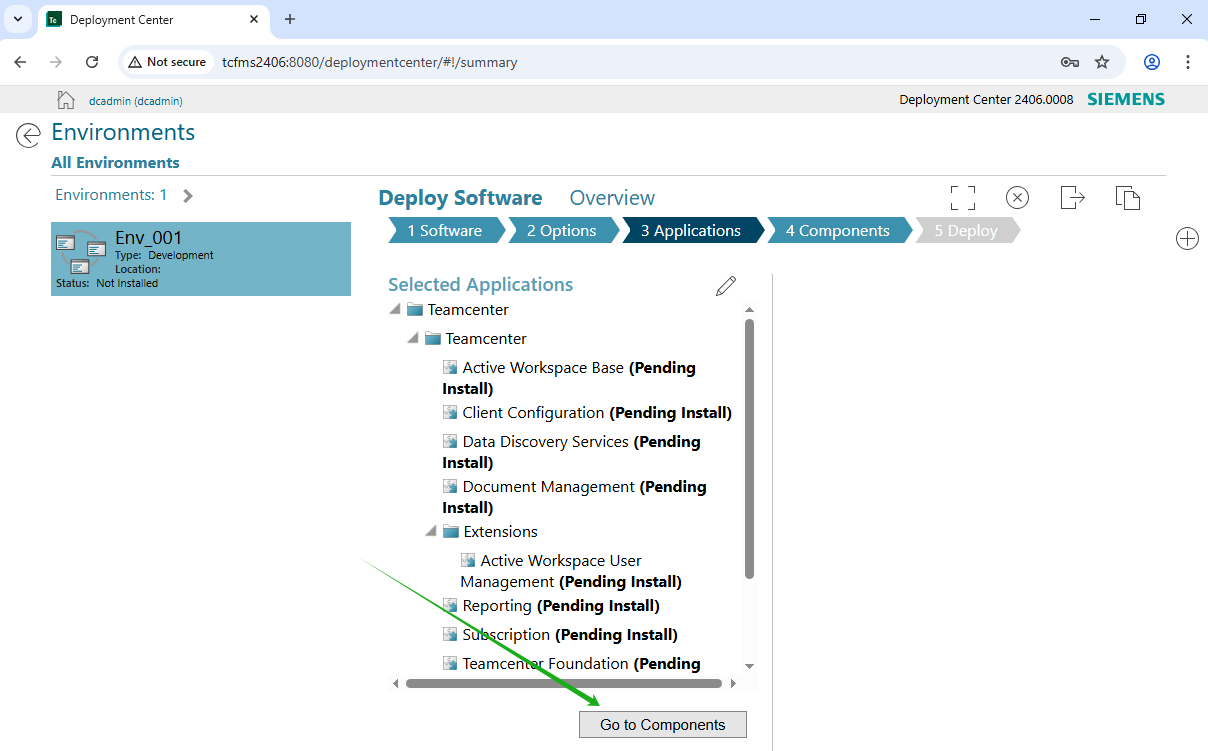Click the Active Workspace User Management icon
Screen dimensions: 1208x751
[x=468, y=560]
